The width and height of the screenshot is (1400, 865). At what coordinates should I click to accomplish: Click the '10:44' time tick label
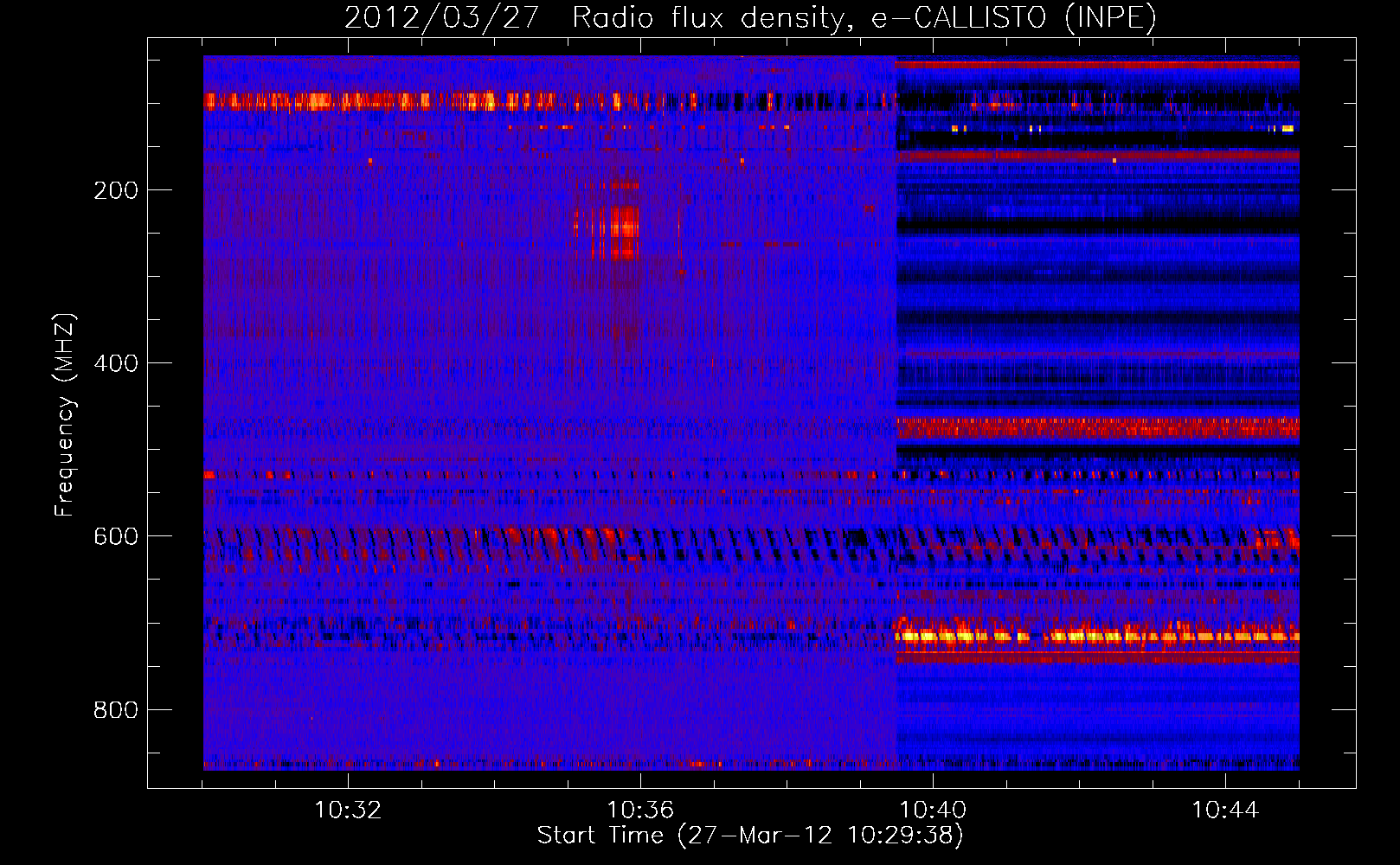1225,810
